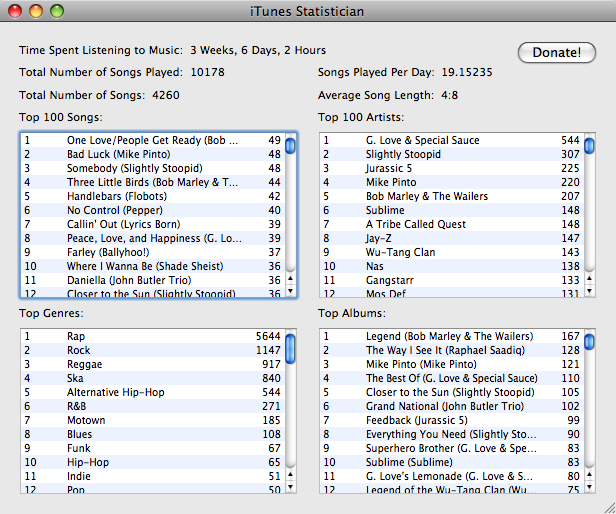Select song Bad Luck (Mike Pinto)
This screenshot has height=514, width=616.
(x=153, y=154)
